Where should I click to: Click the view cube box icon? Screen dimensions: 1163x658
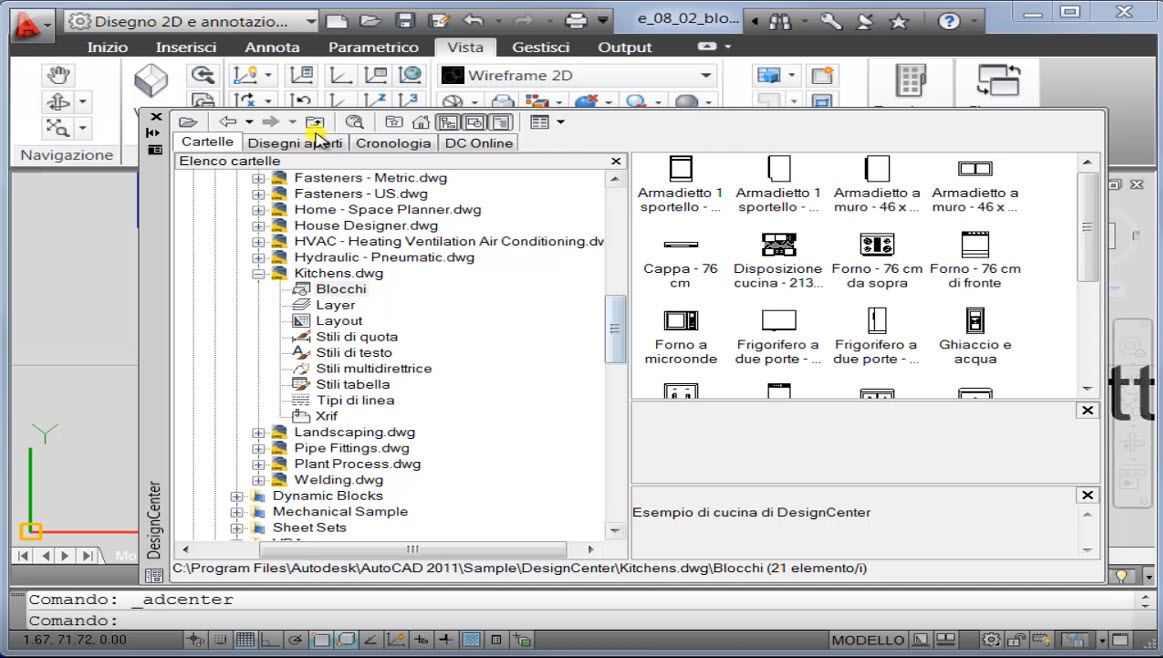pyautogui.click(x=151, y=80)
